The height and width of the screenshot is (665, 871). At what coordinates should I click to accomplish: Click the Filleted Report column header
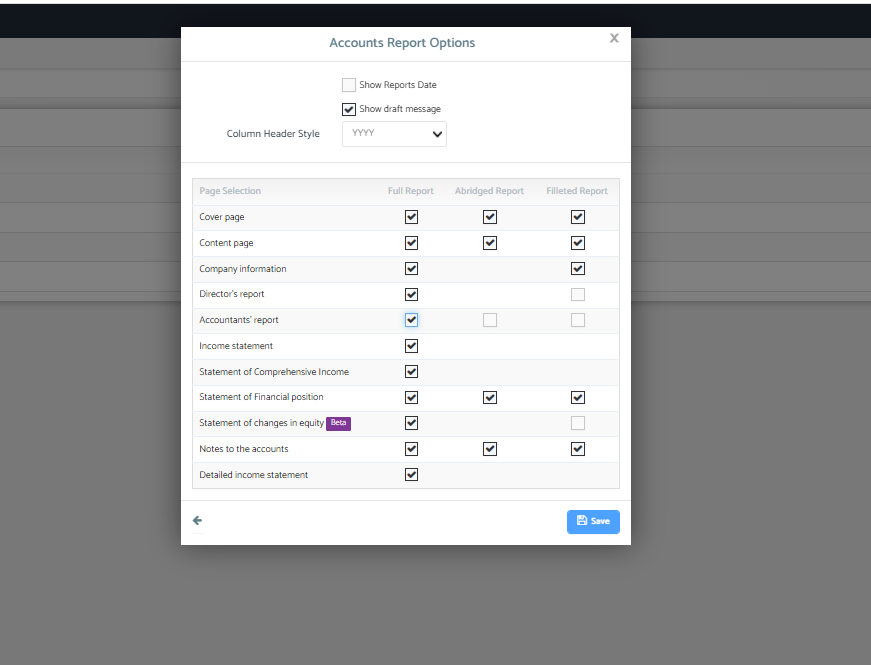[x=577, y=191]
